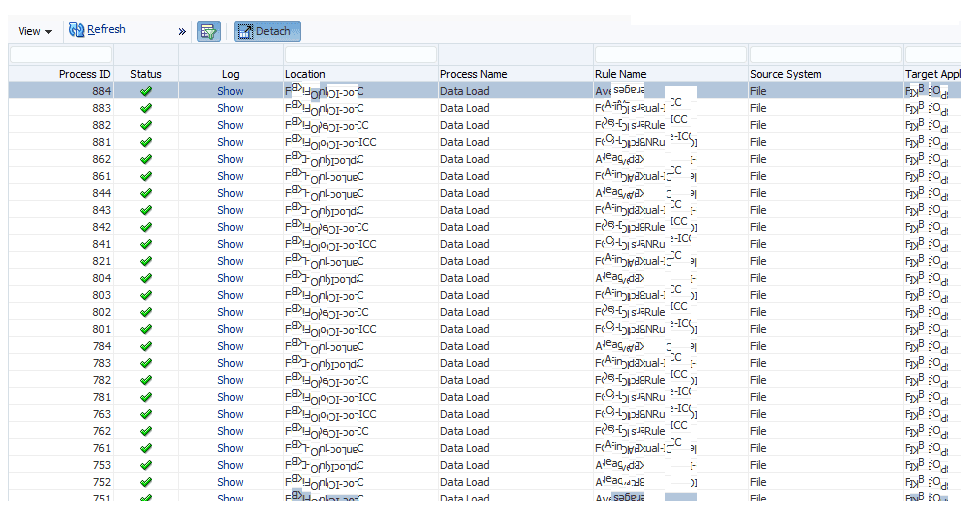
Task: Open the Show log link for process 883
Action: pos(230,108)
